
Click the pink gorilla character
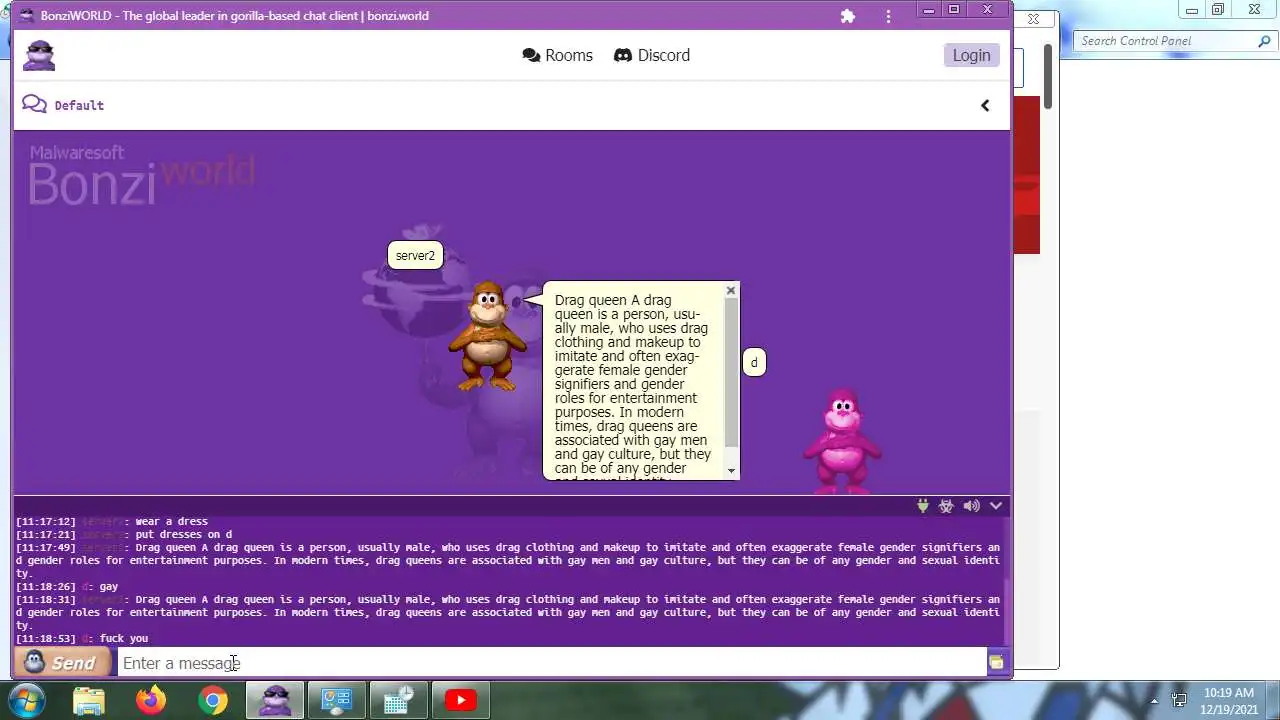[842, 441]
